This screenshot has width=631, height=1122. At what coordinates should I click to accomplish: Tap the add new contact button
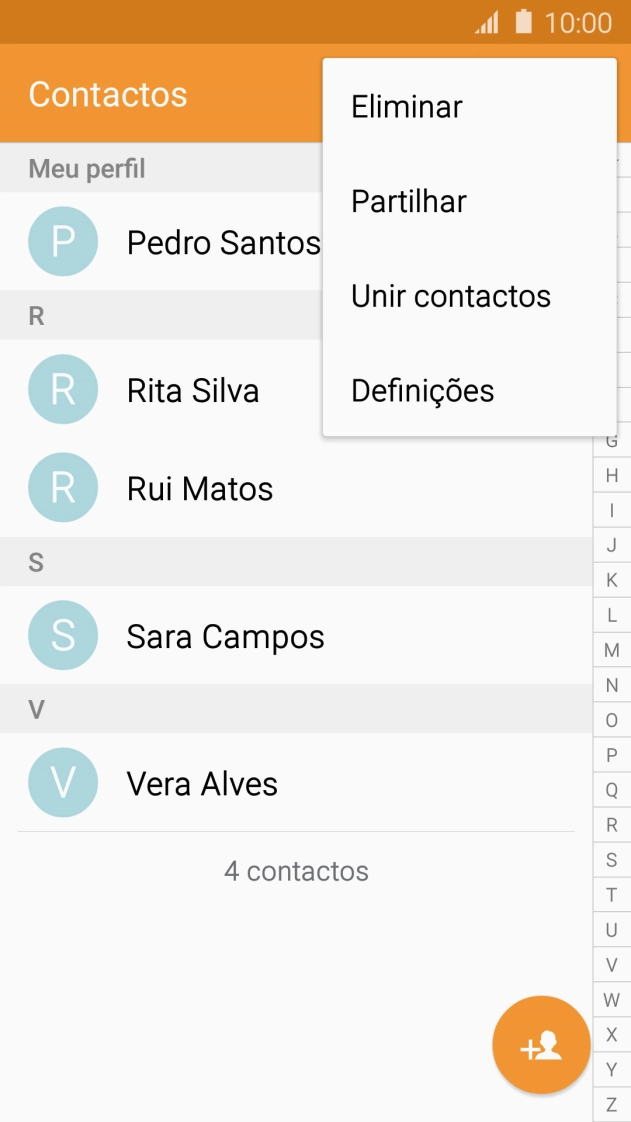pyautogui.click(x=539, y=1043)
